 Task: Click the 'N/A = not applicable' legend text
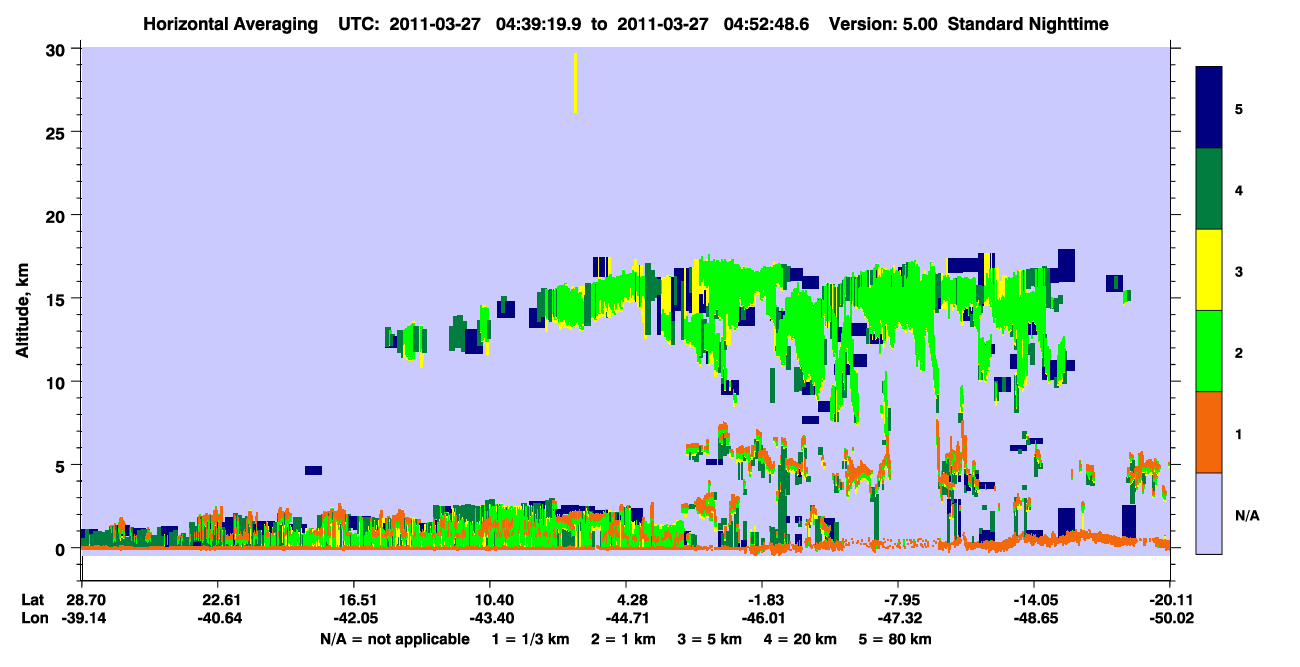pos(394,639)
